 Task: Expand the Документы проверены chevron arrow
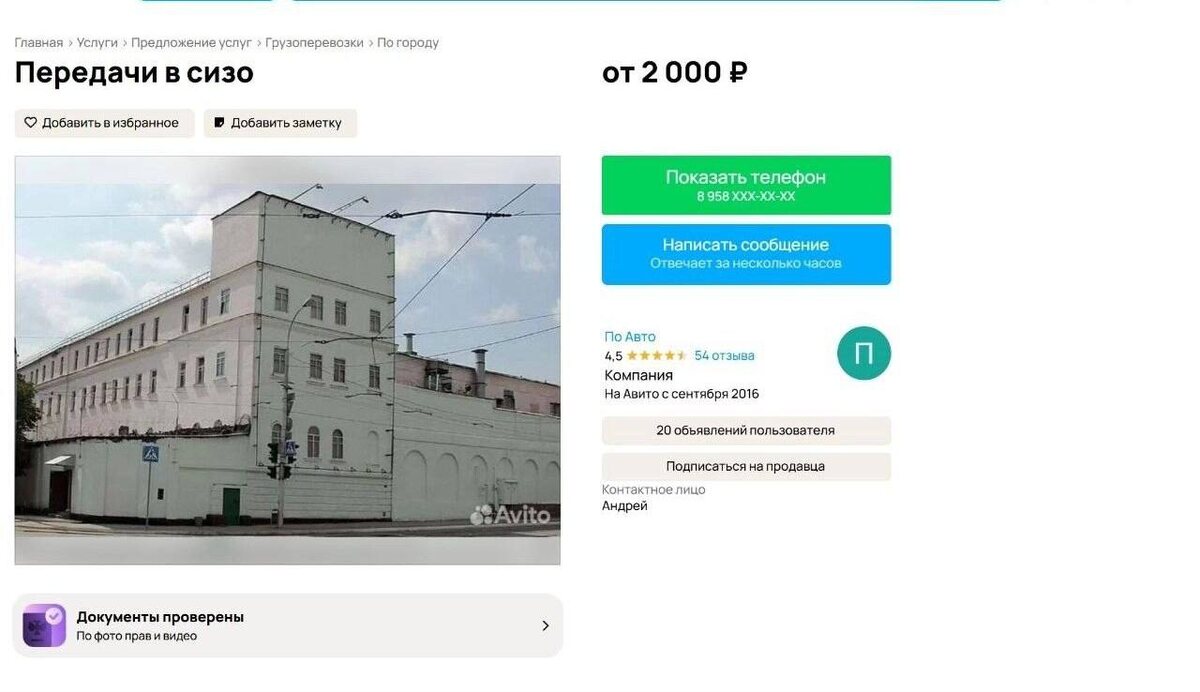click(545, 626)
